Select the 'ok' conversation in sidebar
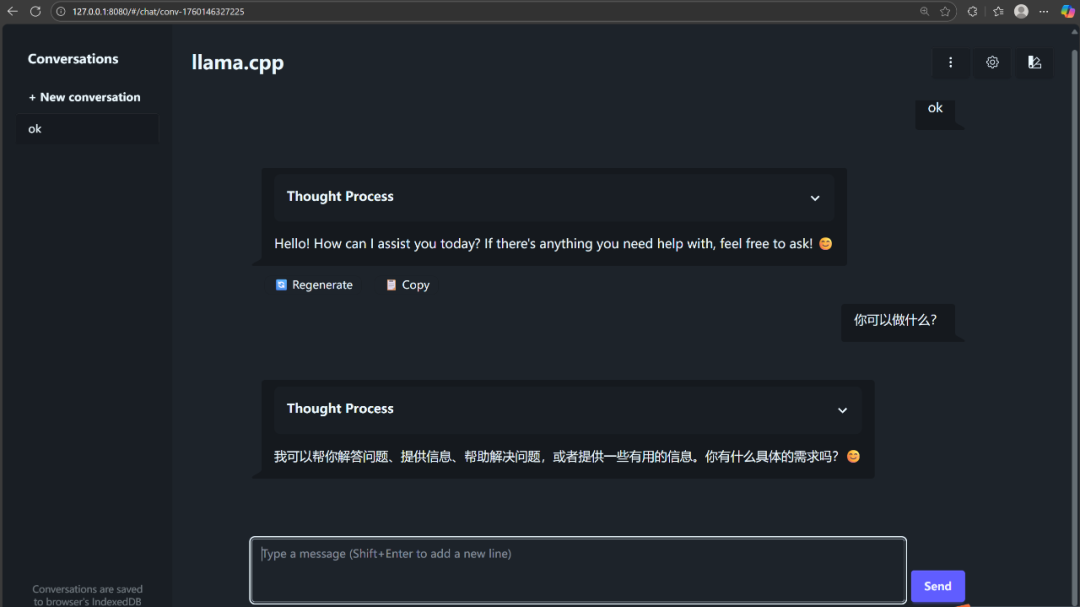This screenshot has width=1080, height=607. click(87, 129)
